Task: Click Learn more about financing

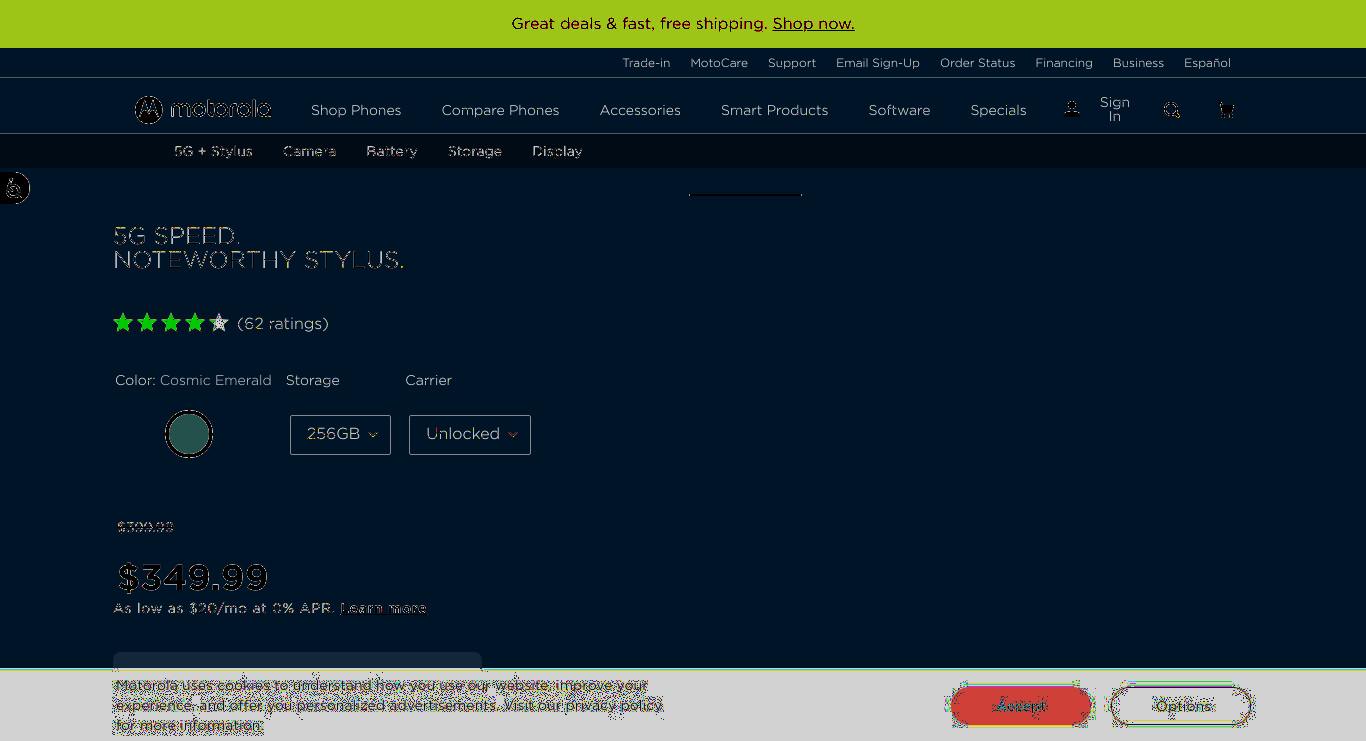Action: (x=383, y=608)
